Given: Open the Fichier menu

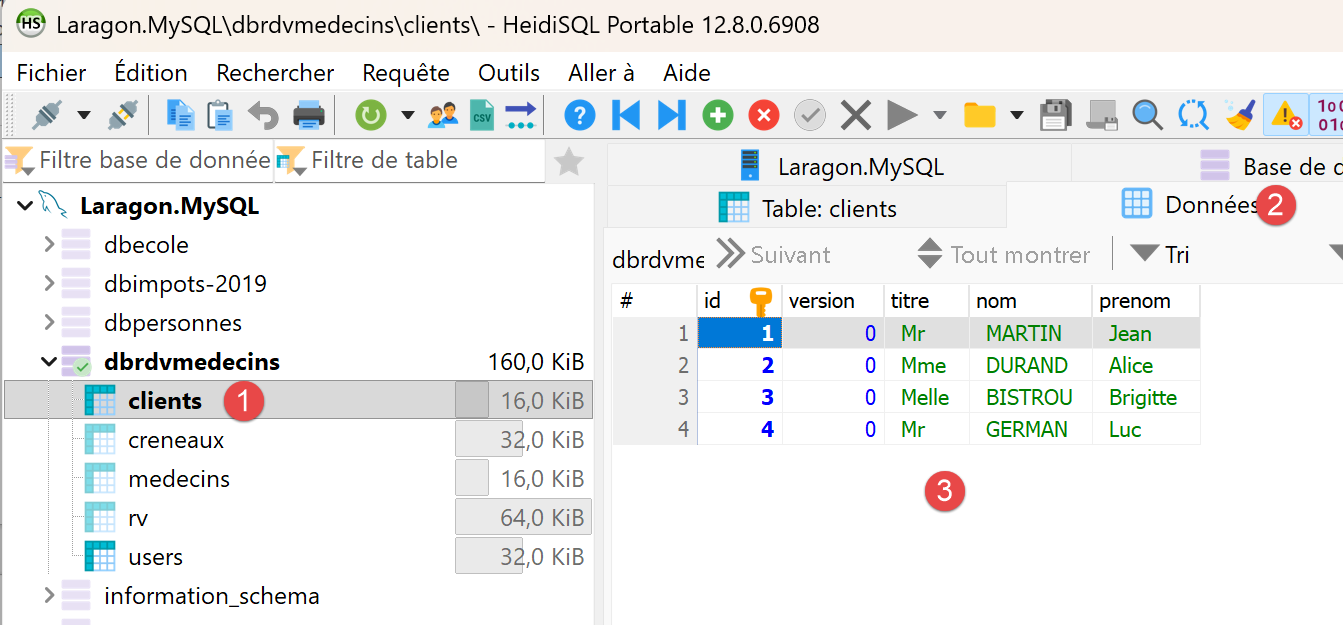Looking at the screenshot, I should (x=52, y=73).
